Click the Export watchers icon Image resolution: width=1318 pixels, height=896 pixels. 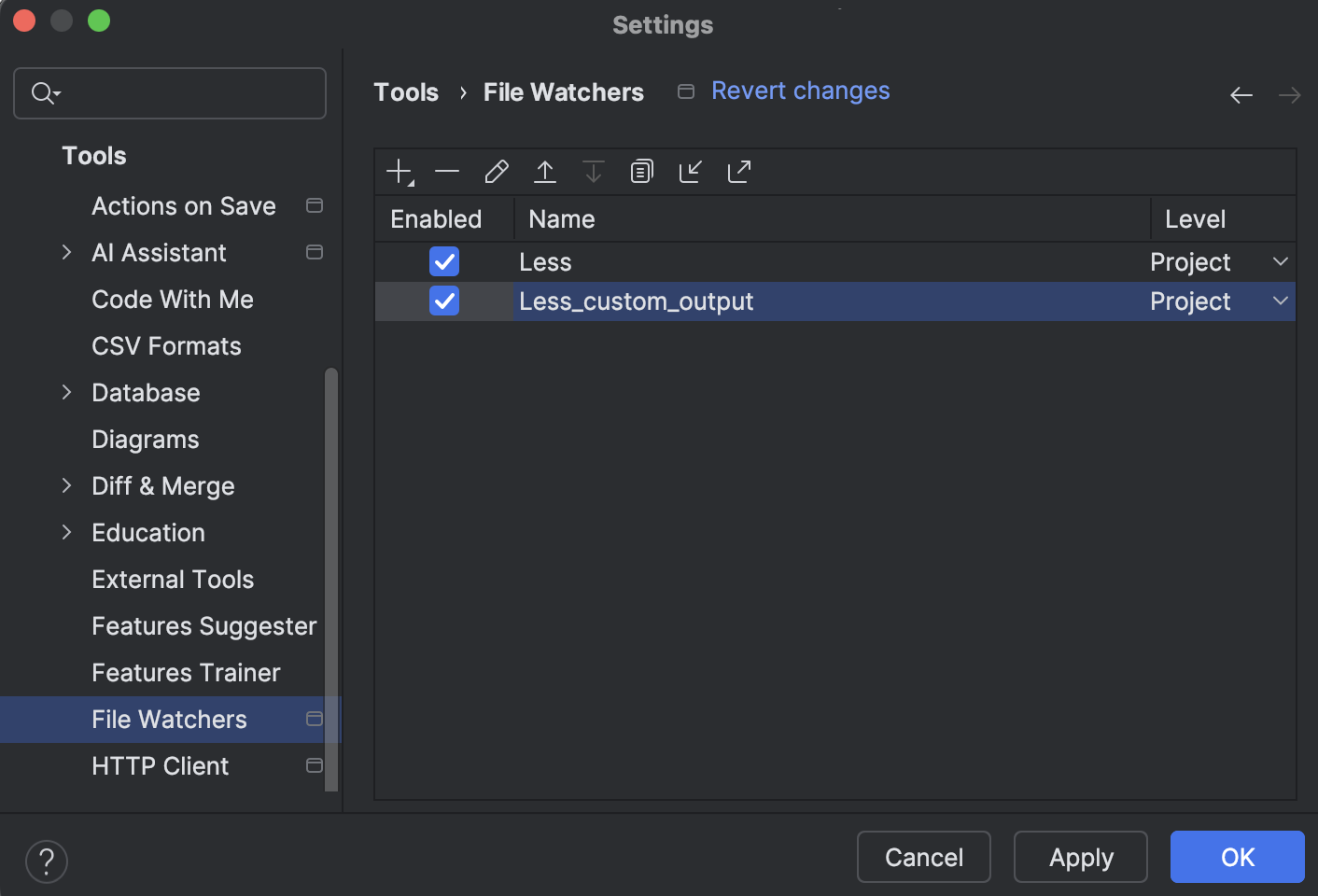[738, 171]
